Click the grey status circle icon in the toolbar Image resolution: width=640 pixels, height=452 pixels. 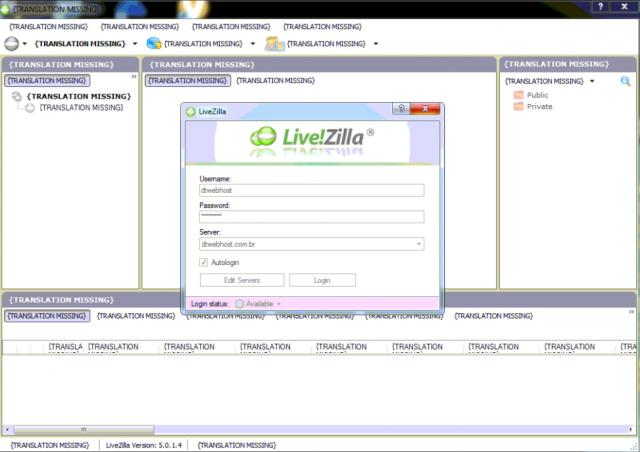tap(11, 44)
